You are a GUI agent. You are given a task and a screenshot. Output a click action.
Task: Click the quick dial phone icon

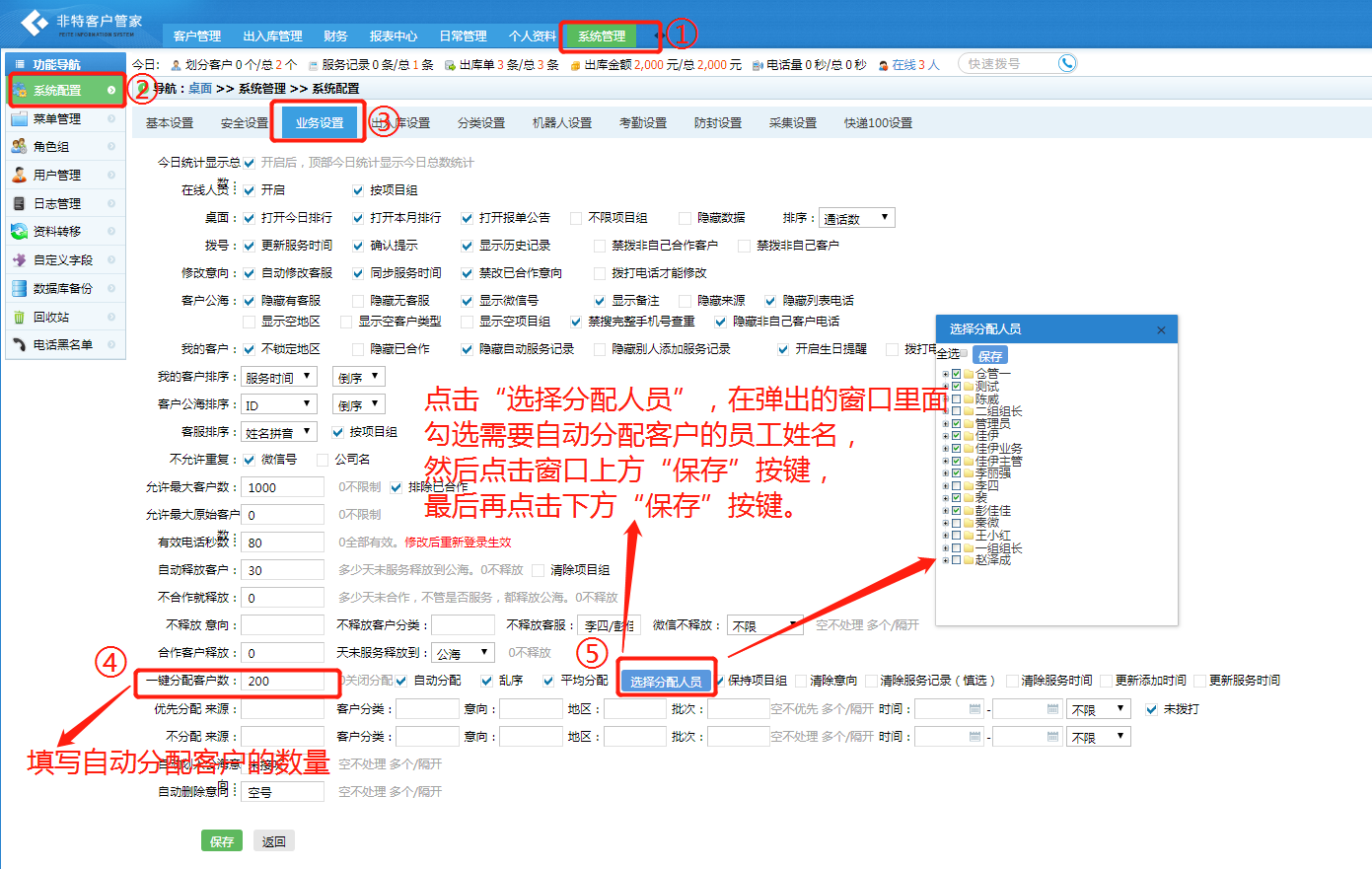click(1066, 63)
